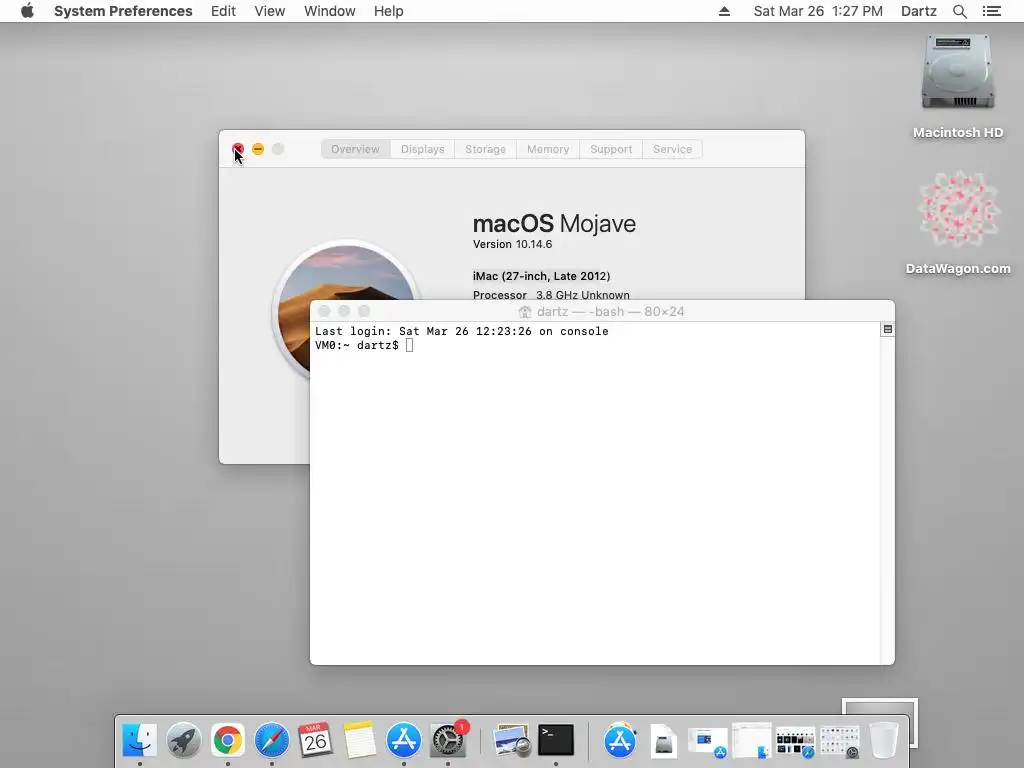Open Finder from the Dock
The height and width of the screenshot is (768, 1024).
(x=140, y=740)
